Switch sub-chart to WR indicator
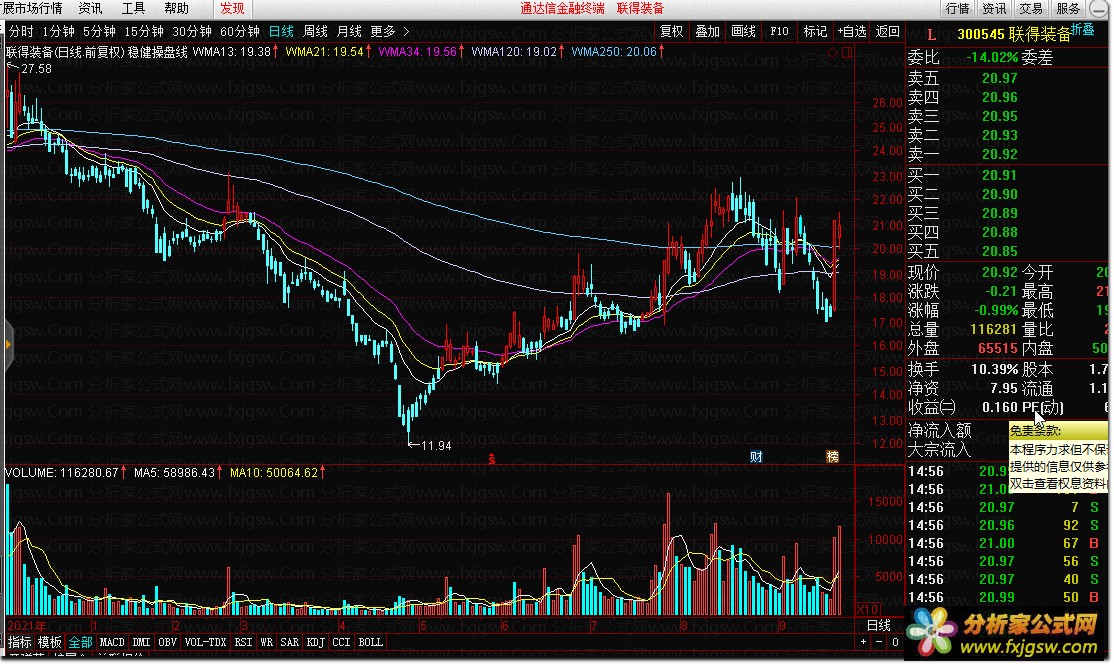The width and height of the screenshot is (1114, 664). pos(267,642)
